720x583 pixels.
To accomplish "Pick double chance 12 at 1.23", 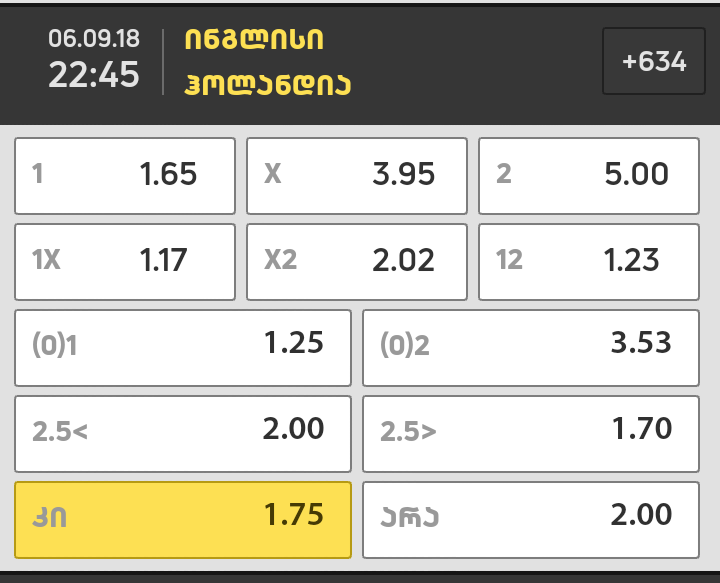I will point(588,262).
